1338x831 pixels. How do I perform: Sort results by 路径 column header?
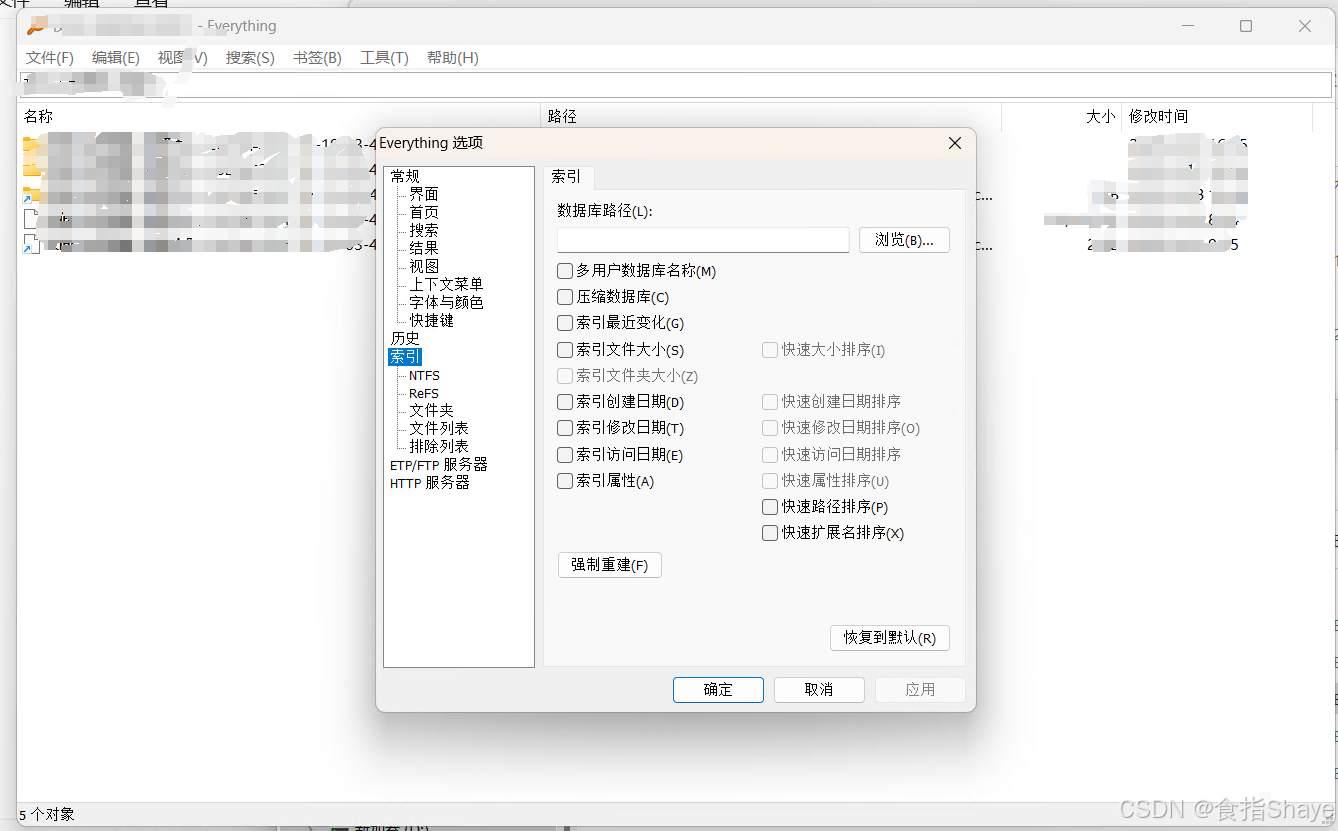click(x=771, y=117)
